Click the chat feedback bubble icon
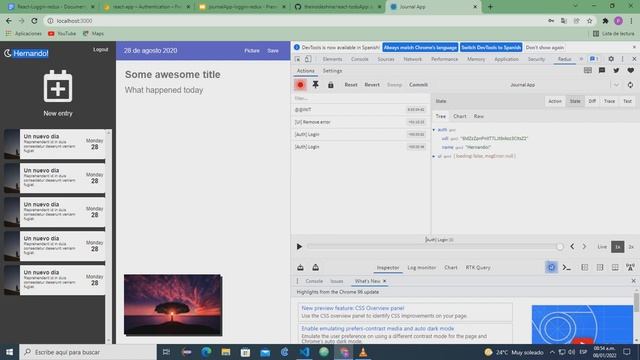 tap(602, 71)
